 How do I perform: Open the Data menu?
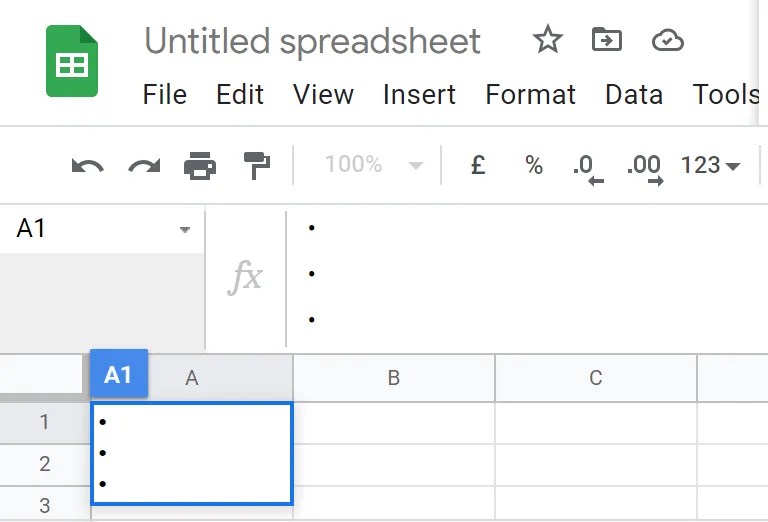(634, 95)
